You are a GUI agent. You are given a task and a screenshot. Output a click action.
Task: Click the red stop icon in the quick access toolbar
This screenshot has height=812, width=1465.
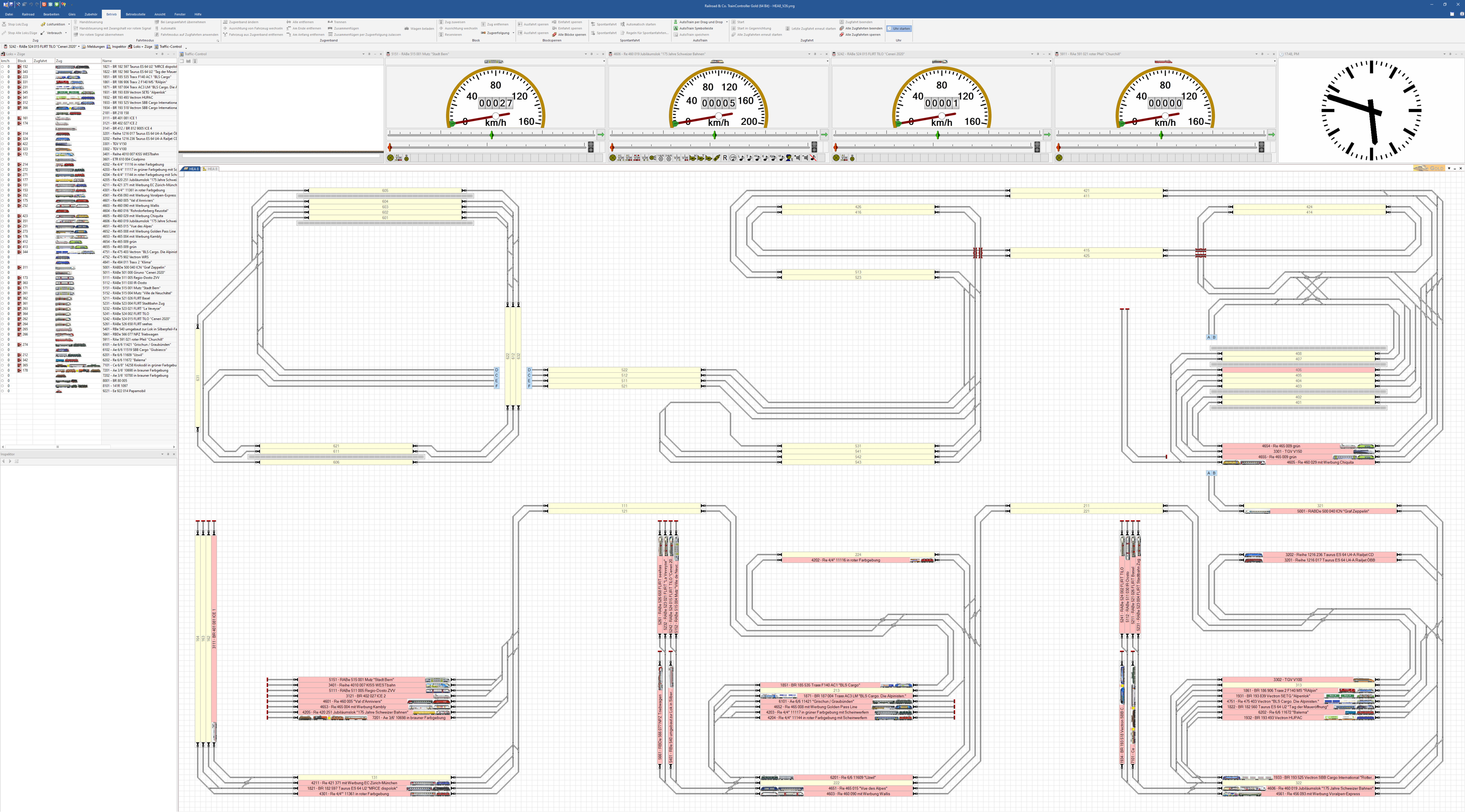[44, 5]
